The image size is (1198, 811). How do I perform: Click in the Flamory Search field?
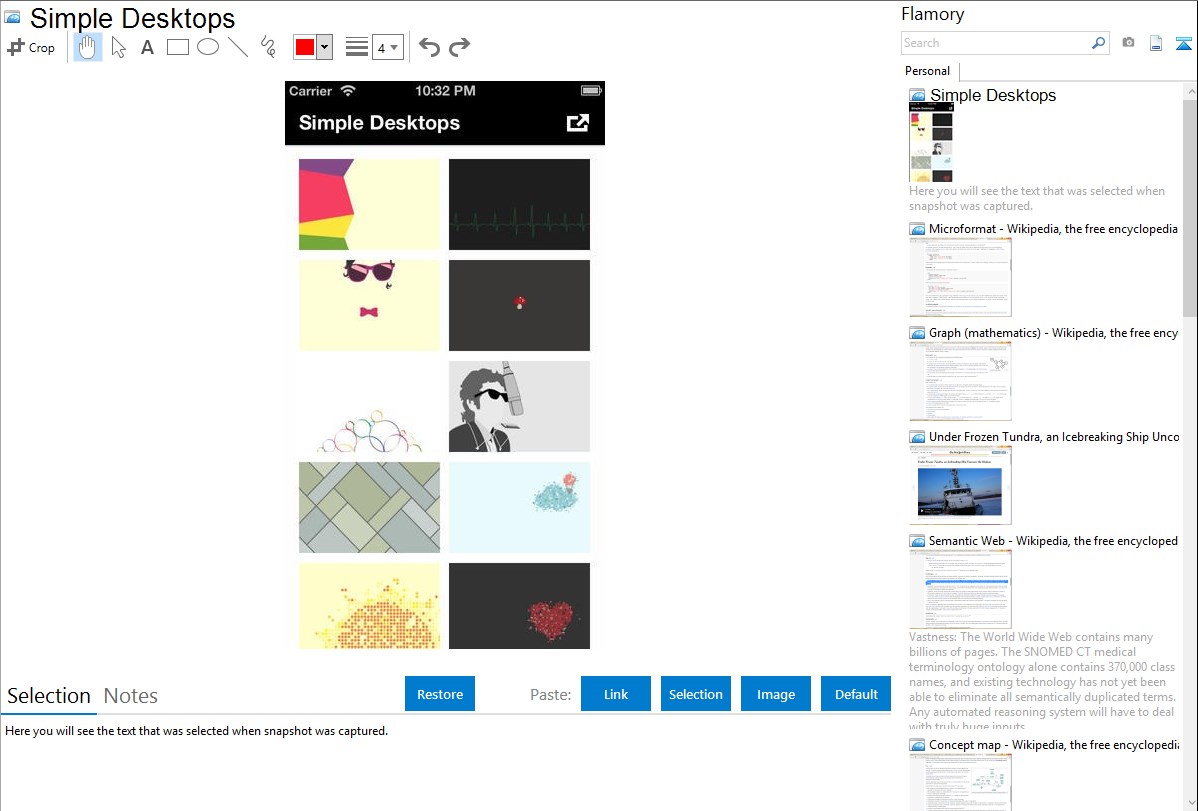[996, 43]
